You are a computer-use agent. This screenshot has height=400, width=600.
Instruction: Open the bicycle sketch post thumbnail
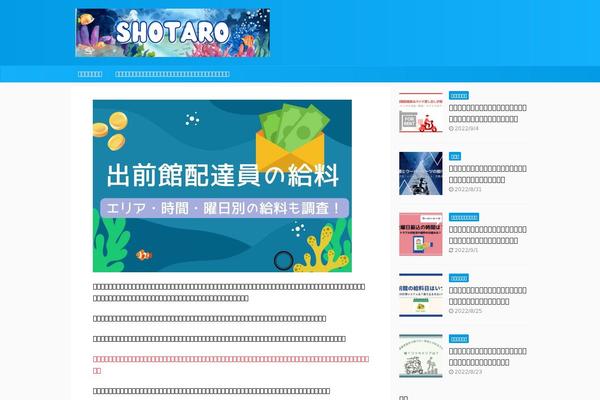[x=421, y=356]
